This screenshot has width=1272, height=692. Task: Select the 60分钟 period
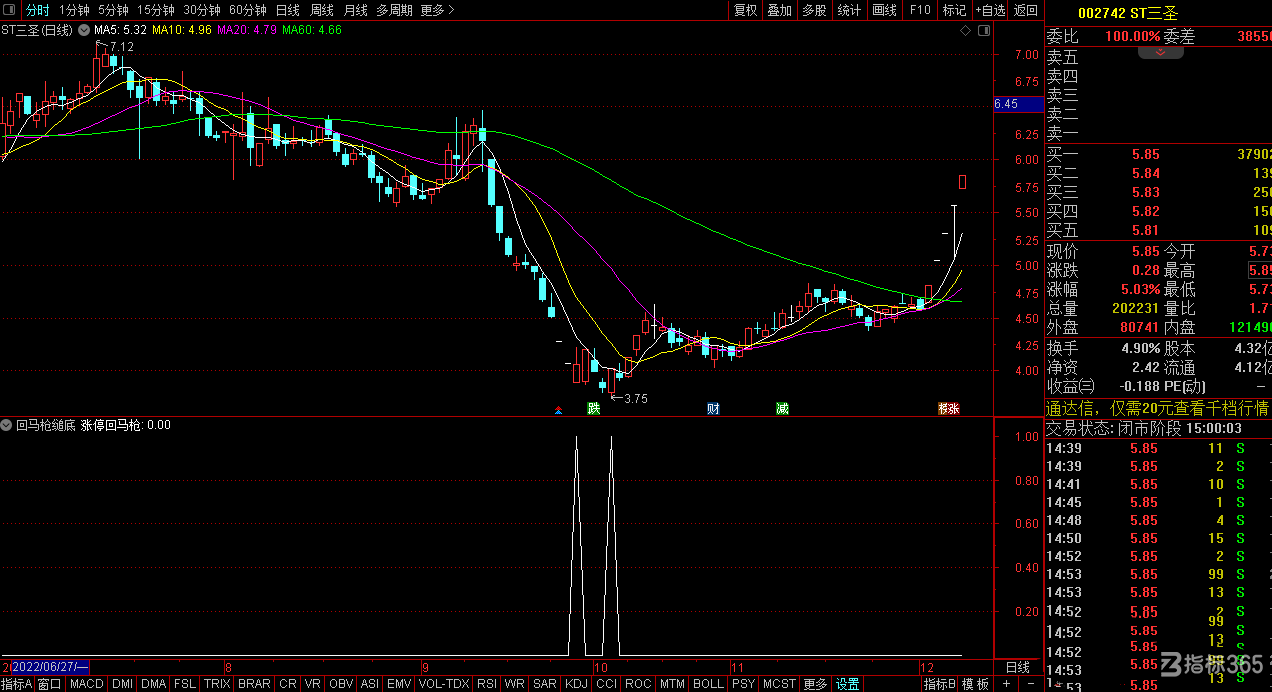point(248,10)
